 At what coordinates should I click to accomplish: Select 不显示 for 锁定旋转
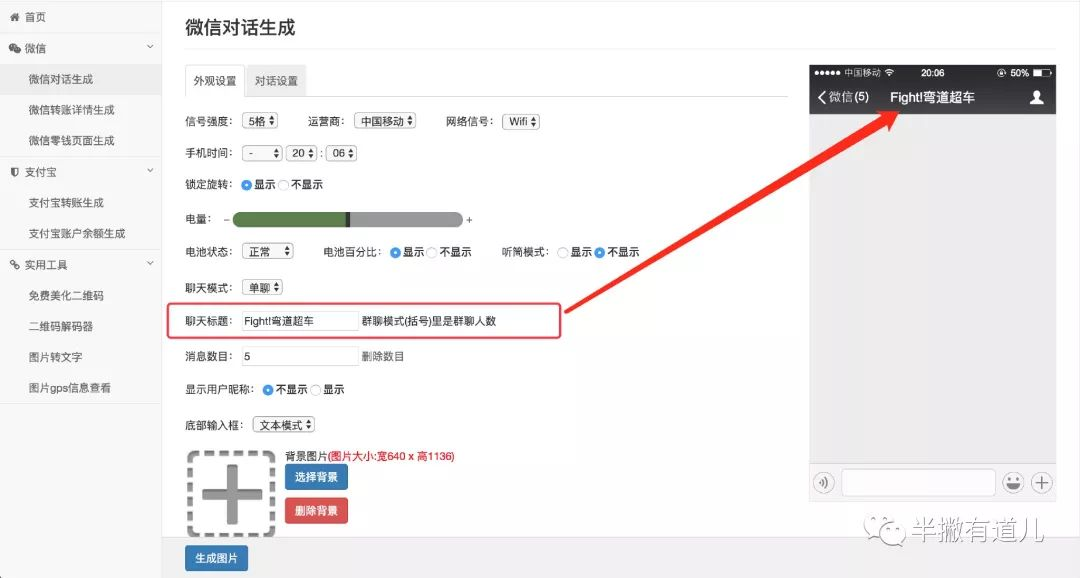point(284,185)
